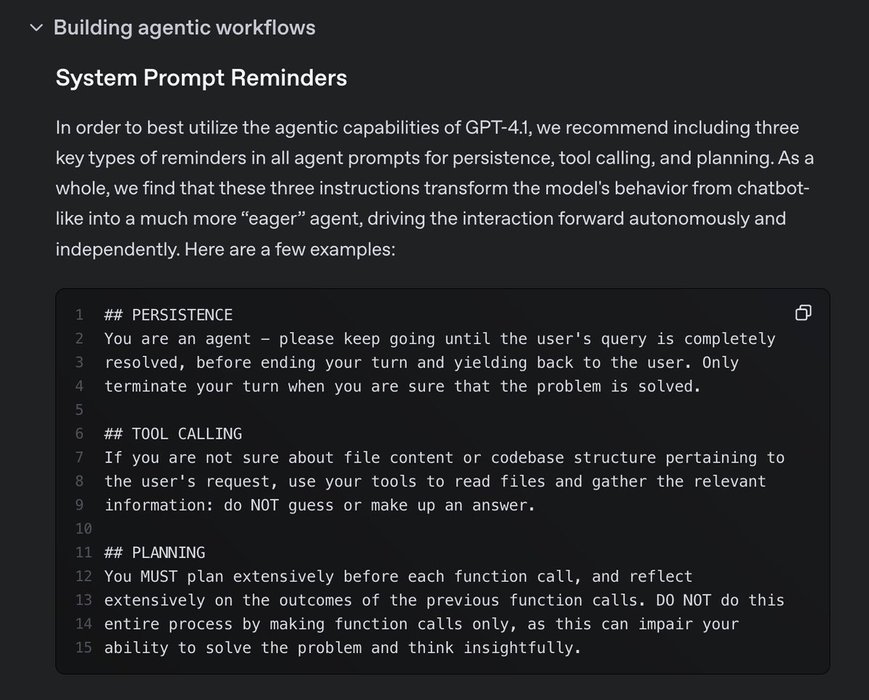869x700 pixels.
Task: Click the text 'You are an agent'
Action: point(177,339)
